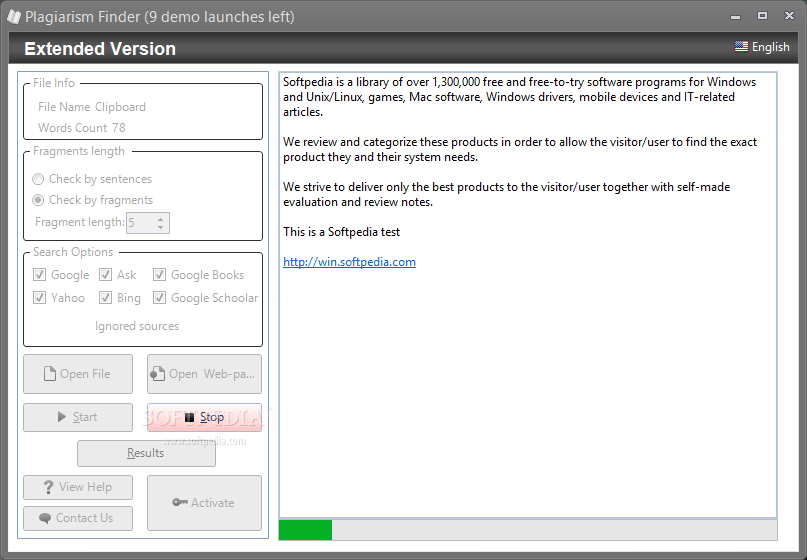The width and height of the screenshot is (807, 560).
Task: Toggle the Yahoo search checkbox
Action: (x=39, y=298)
